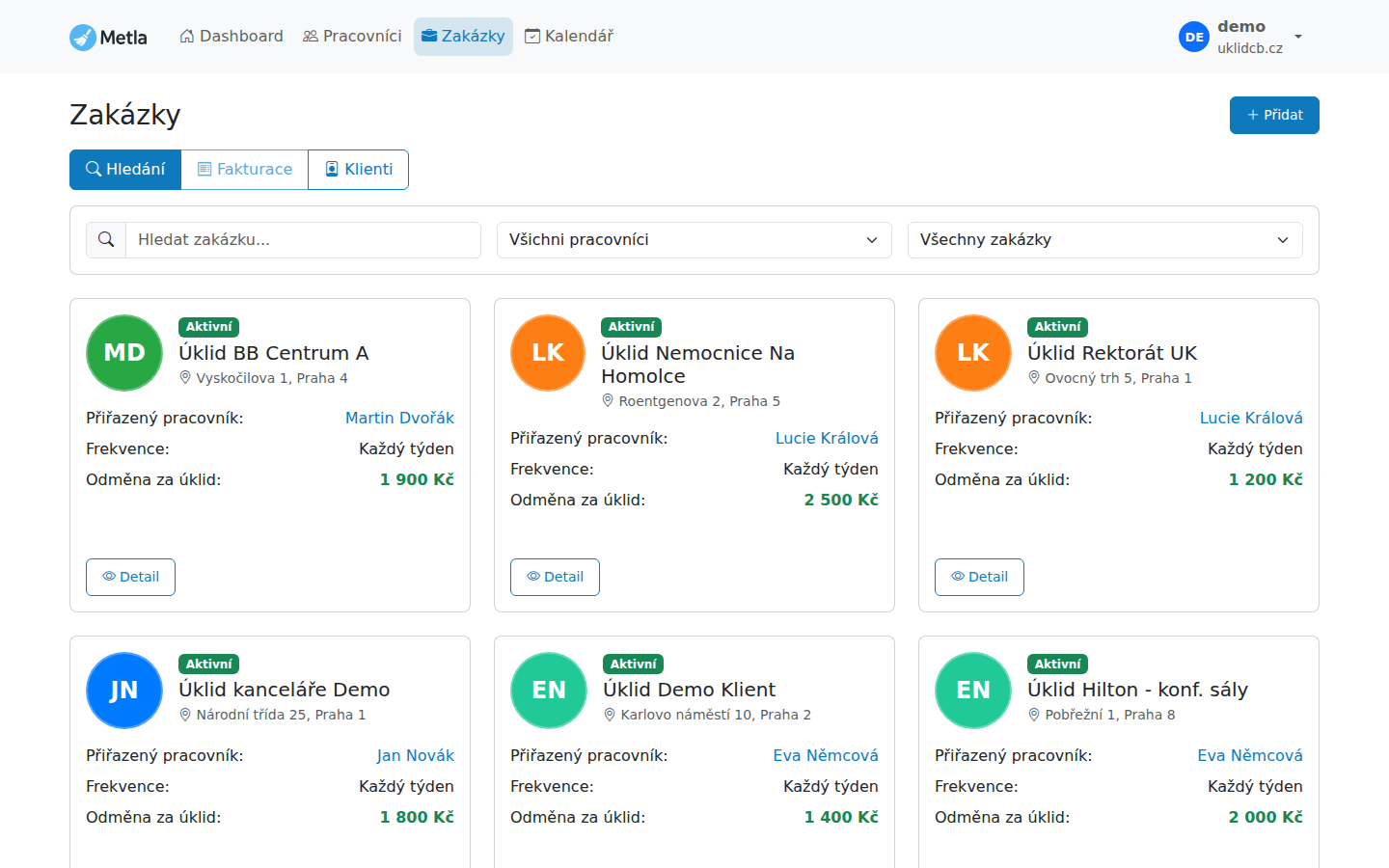
Task: Open worker link Martin Dvořák
Action: (399, 418)
